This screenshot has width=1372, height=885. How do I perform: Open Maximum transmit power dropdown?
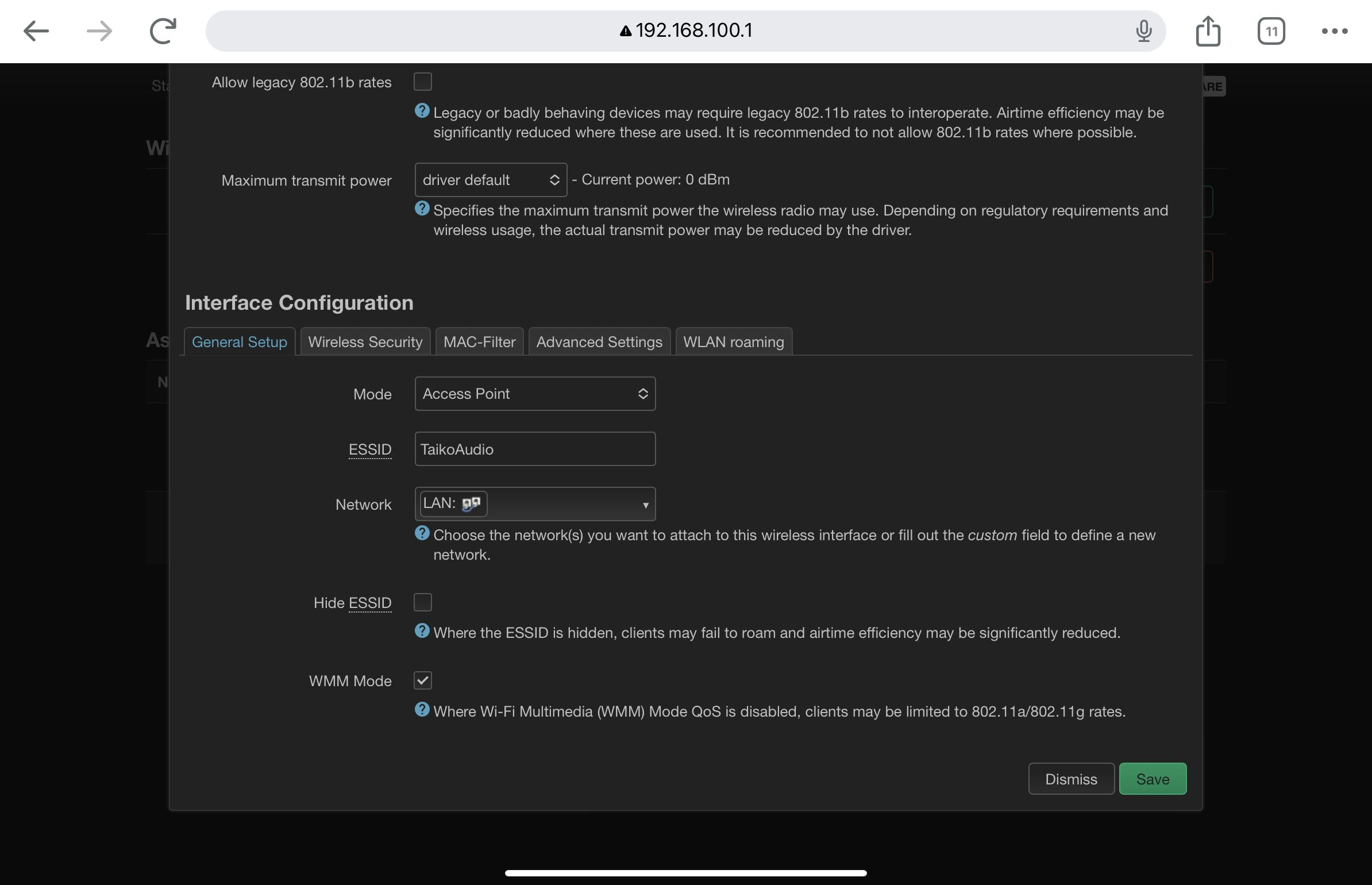point(490,180)
